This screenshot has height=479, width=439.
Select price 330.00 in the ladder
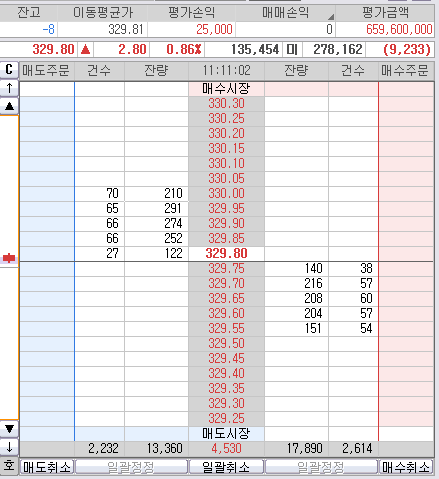click(226, 194)
